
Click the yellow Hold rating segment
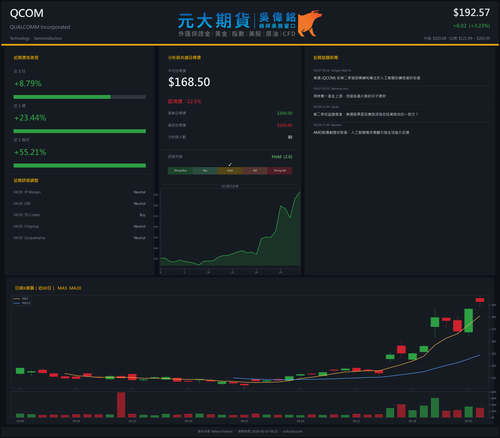pyautogui.click(x=230, y=171)
